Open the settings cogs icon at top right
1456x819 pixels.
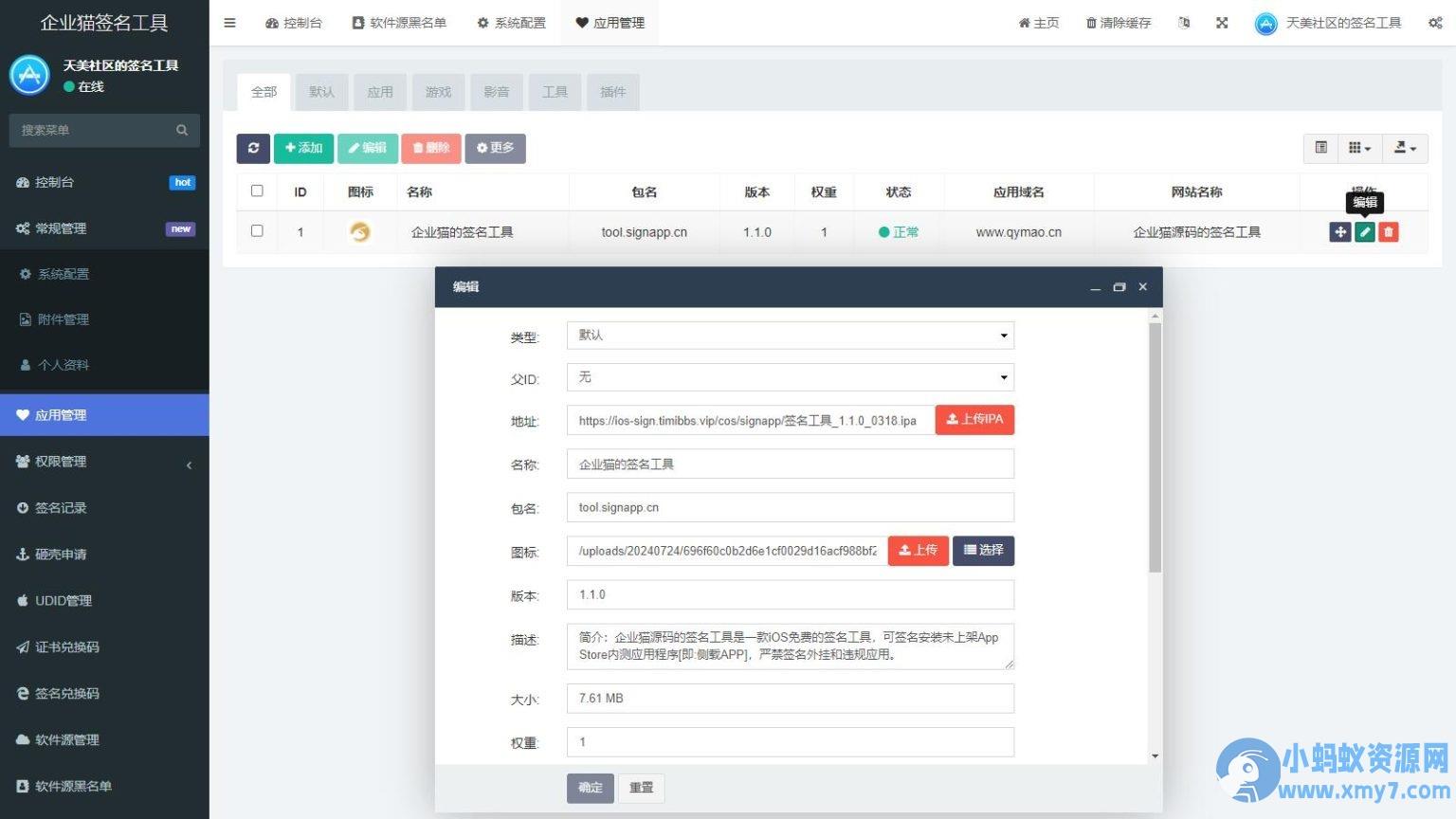(x=1435, y=23)
